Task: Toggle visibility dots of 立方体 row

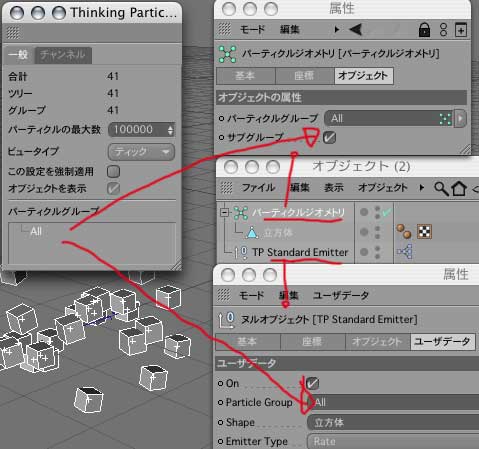Action: click(377, 232)
